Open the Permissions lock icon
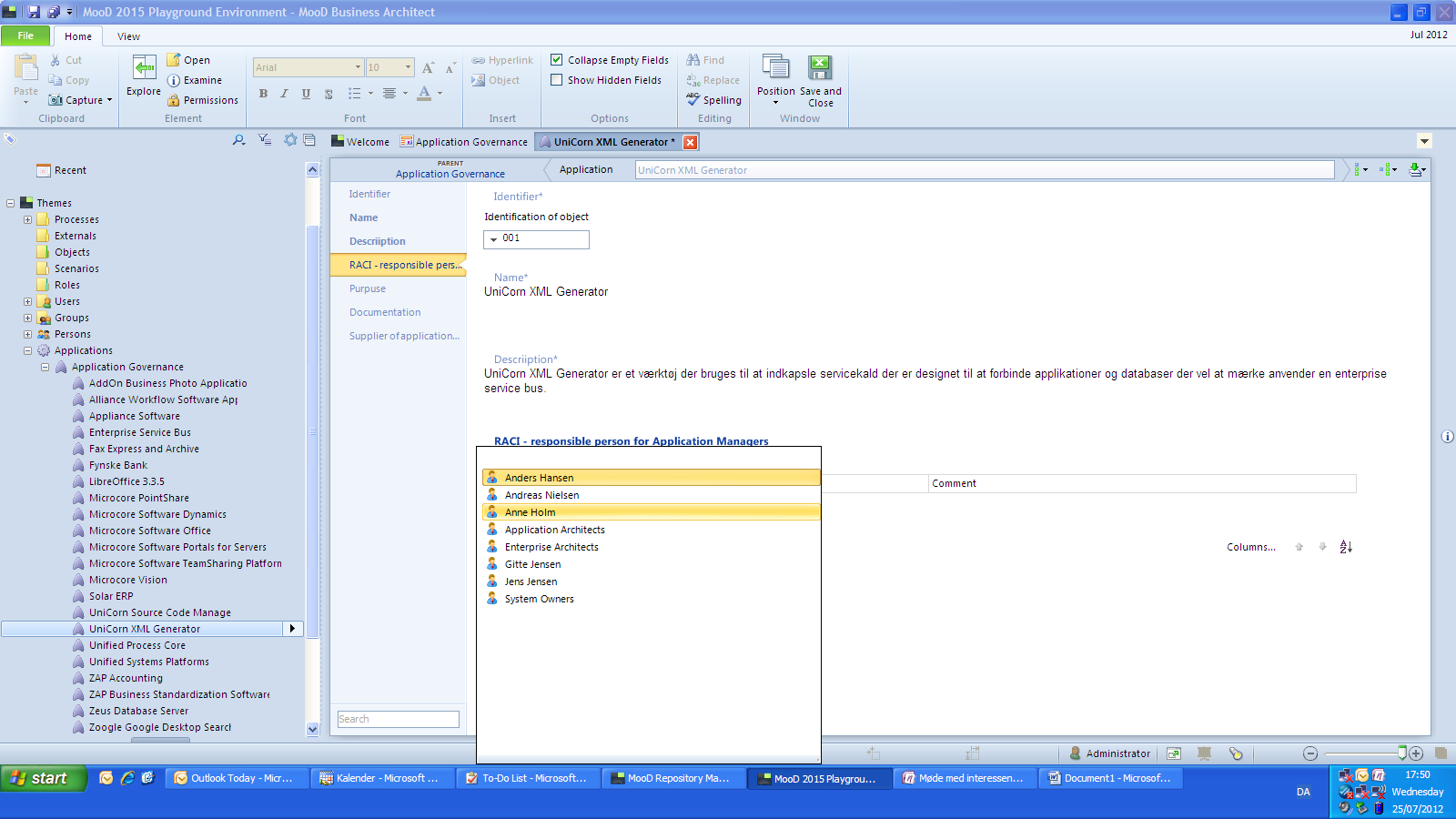Viewport: 1456px width, 819px height. [174, 100]
